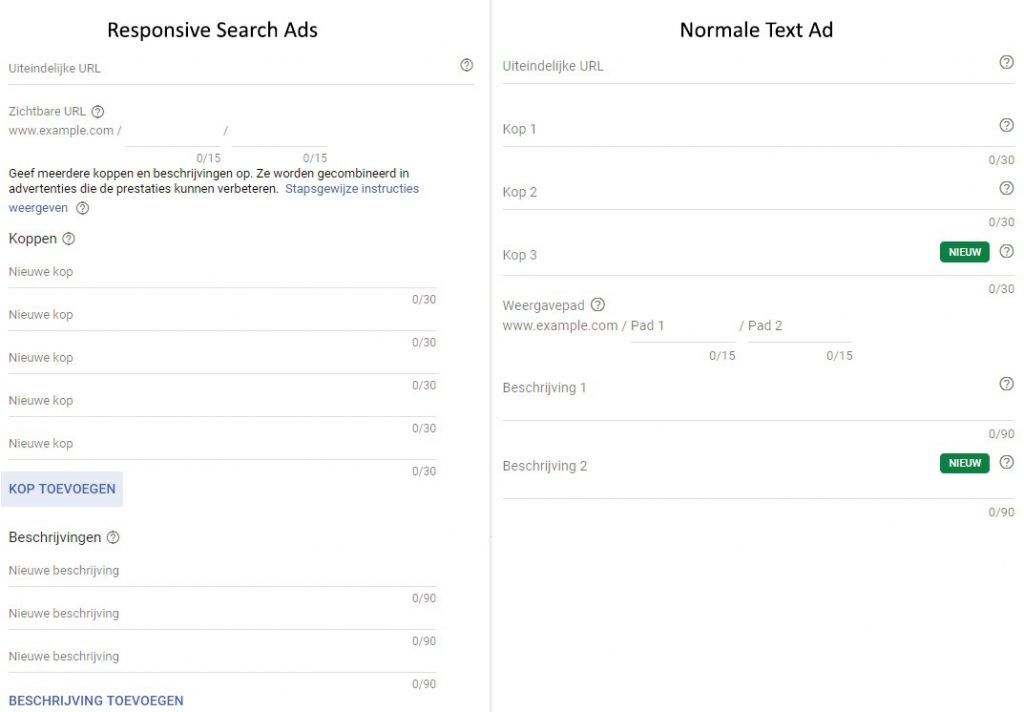Viewport: 1024px width, 712px height.
Task: Click help icon beside Beschrijvingen heading
Action: (113, 538)
